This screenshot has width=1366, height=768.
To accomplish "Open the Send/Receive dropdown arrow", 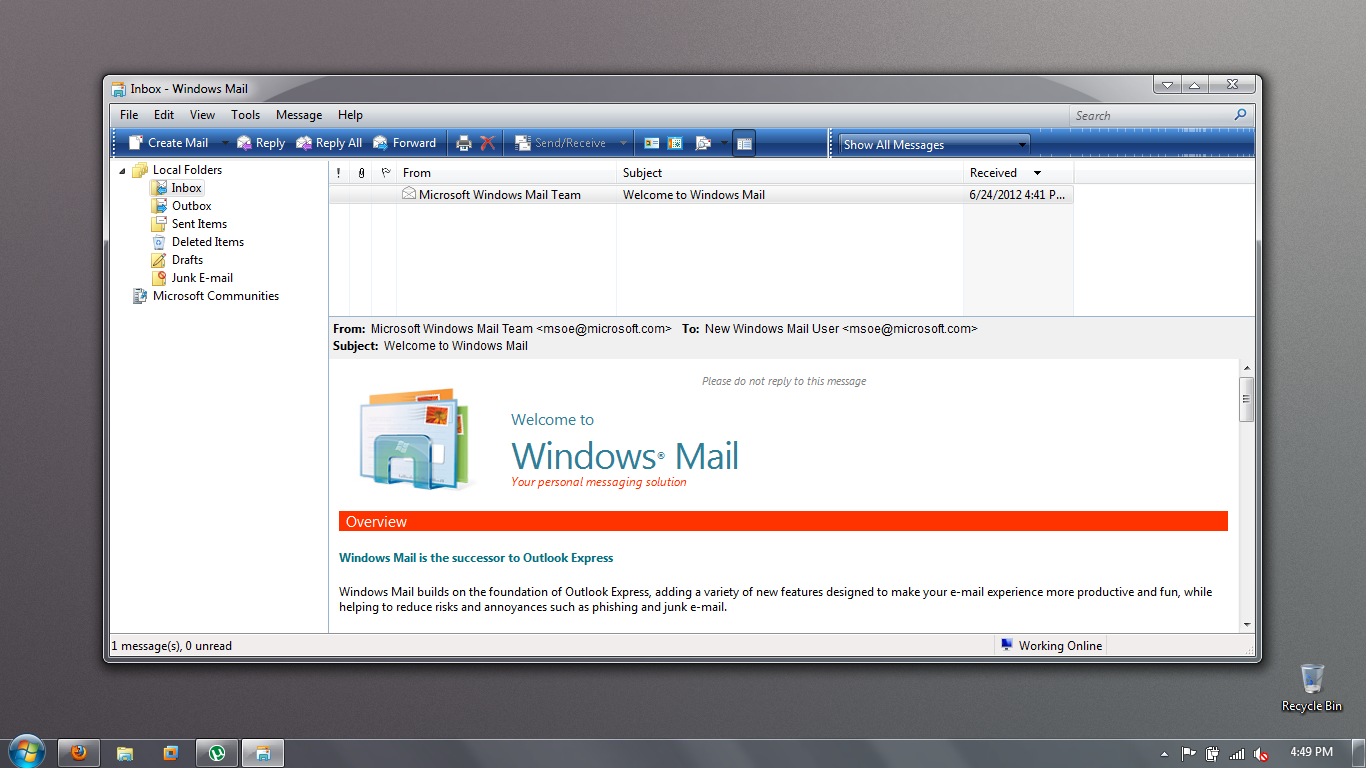I will point(622,142).
